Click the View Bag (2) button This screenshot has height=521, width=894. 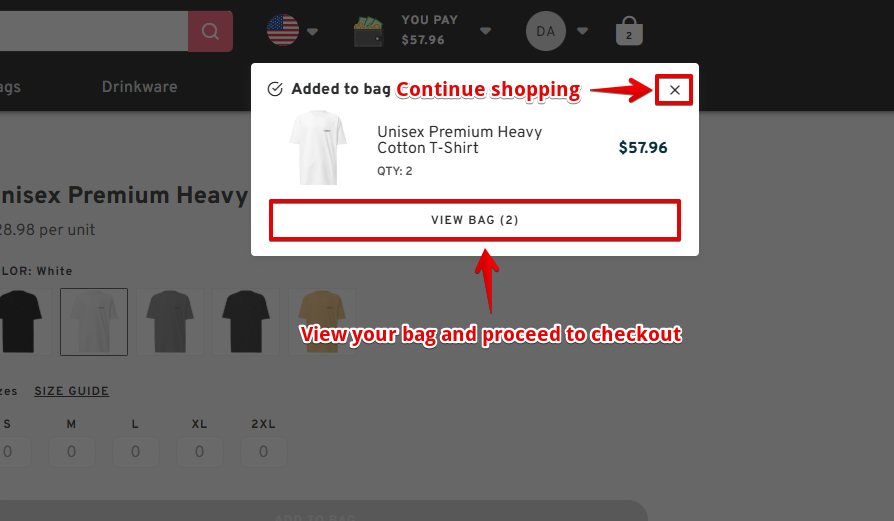coord(475,220)
